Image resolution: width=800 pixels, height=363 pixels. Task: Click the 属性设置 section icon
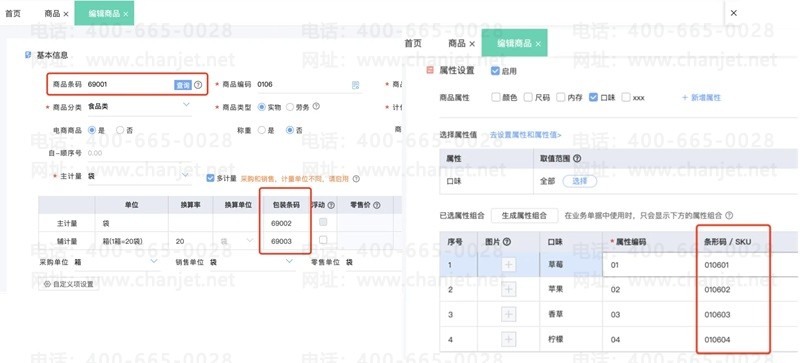430,70
